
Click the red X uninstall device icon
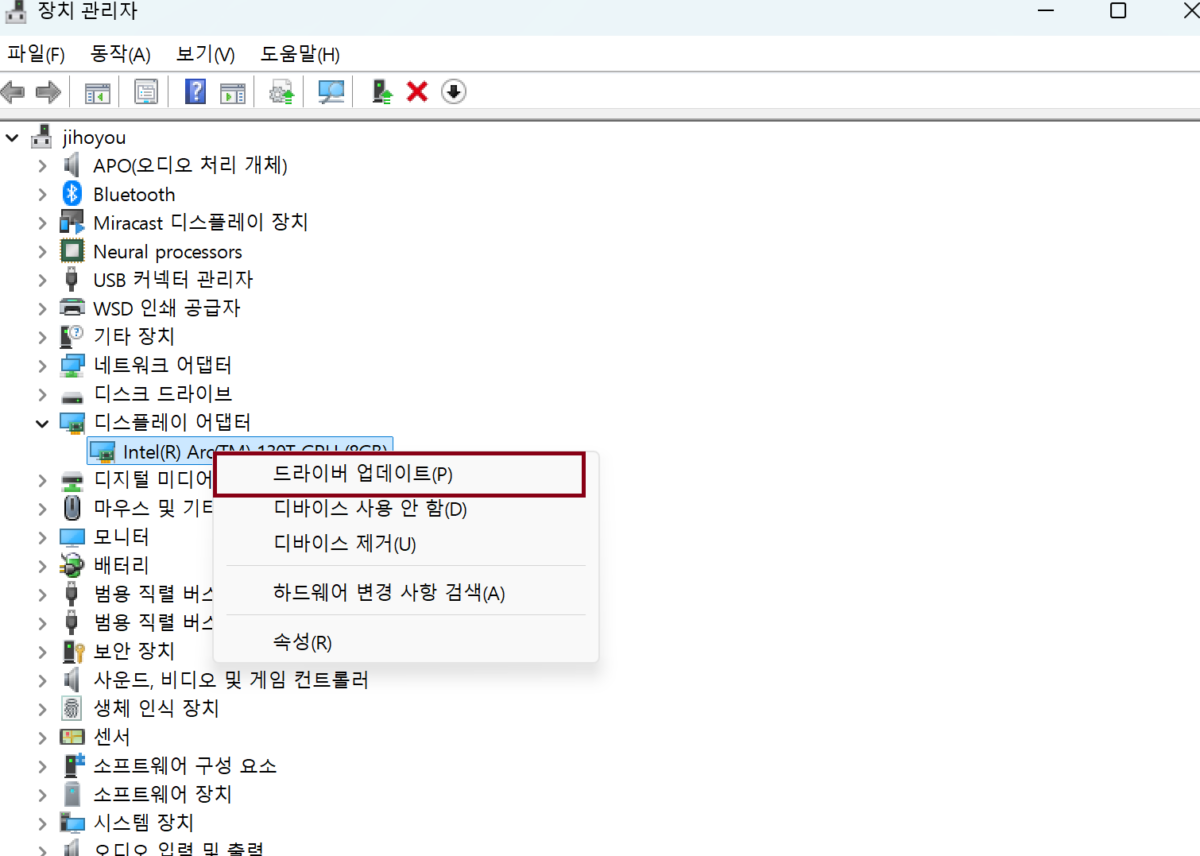(x=417, y=92)
